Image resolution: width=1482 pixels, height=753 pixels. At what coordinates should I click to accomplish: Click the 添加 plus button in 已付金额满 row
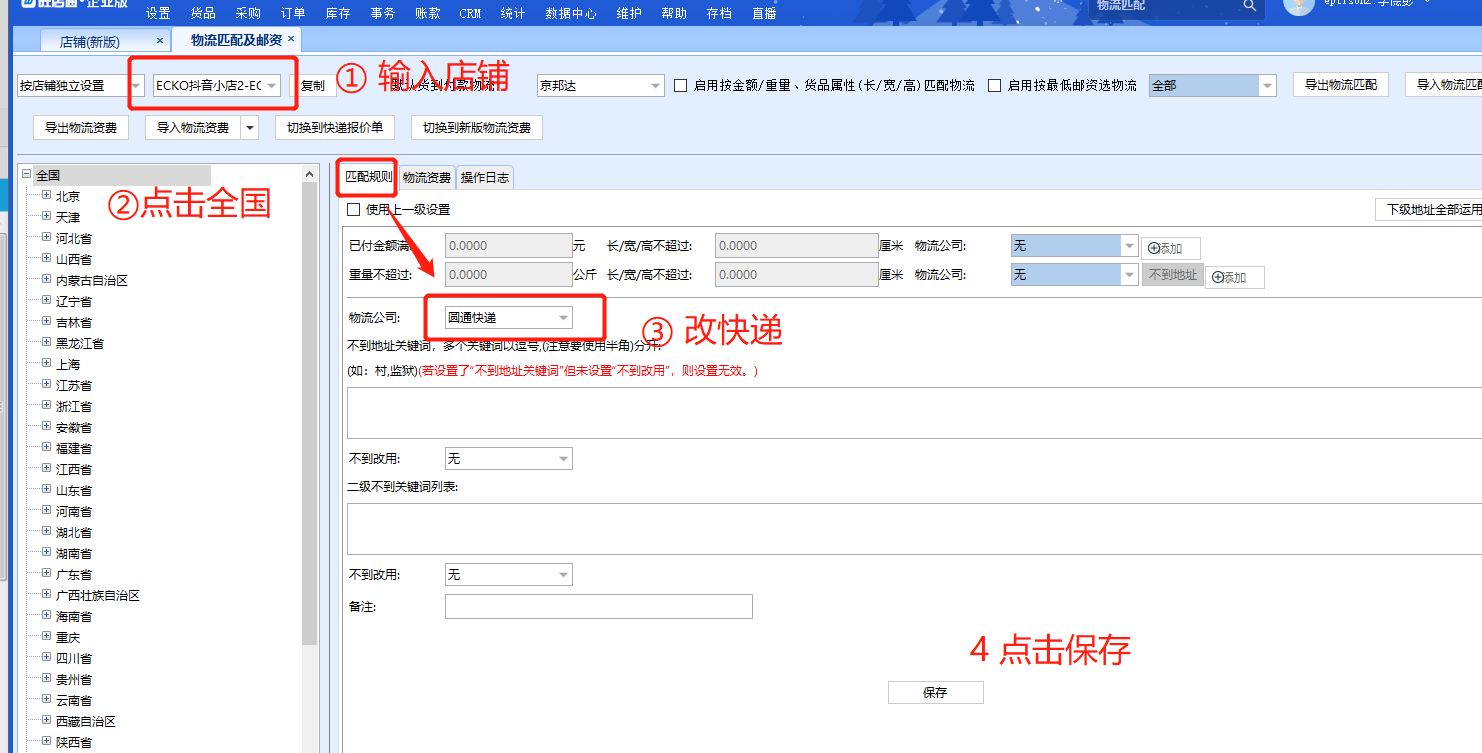point(1170,248)
